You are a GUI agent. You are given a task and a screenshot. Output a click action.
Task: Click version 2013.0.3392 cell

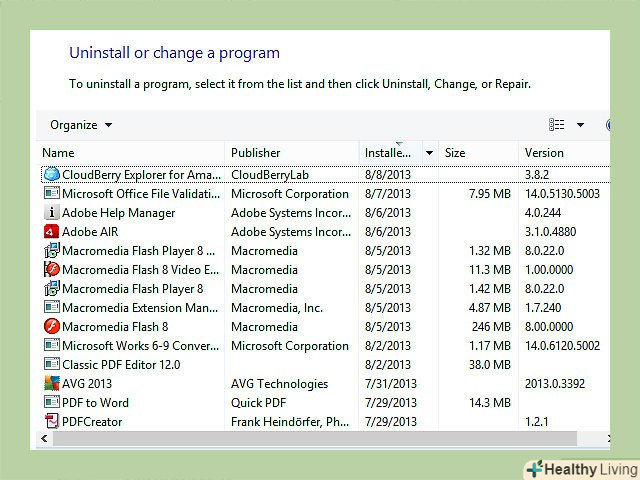[x=555, y=383]
